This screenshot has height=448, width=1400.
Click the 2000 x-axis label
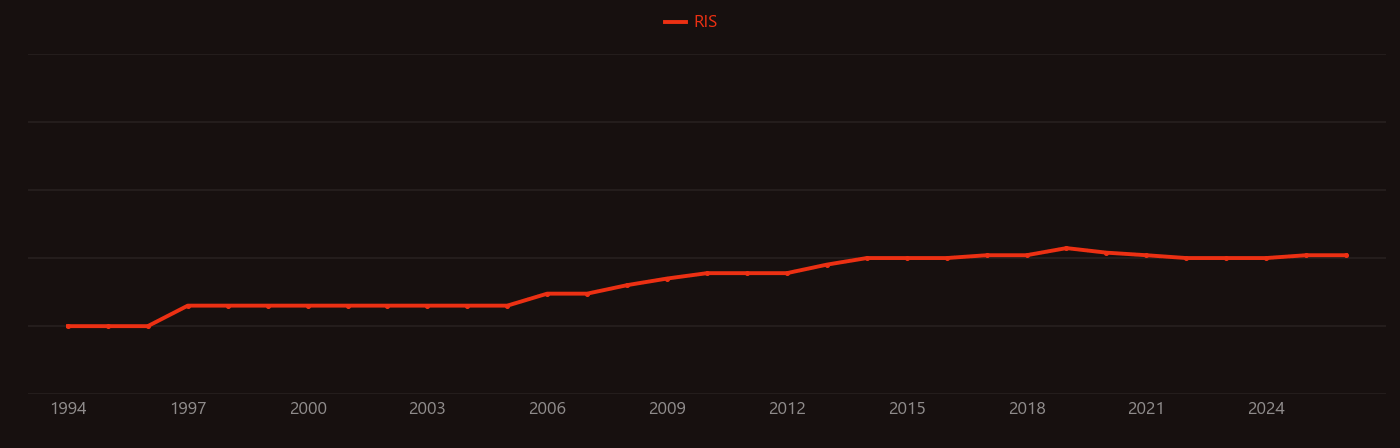click(308, 409)
